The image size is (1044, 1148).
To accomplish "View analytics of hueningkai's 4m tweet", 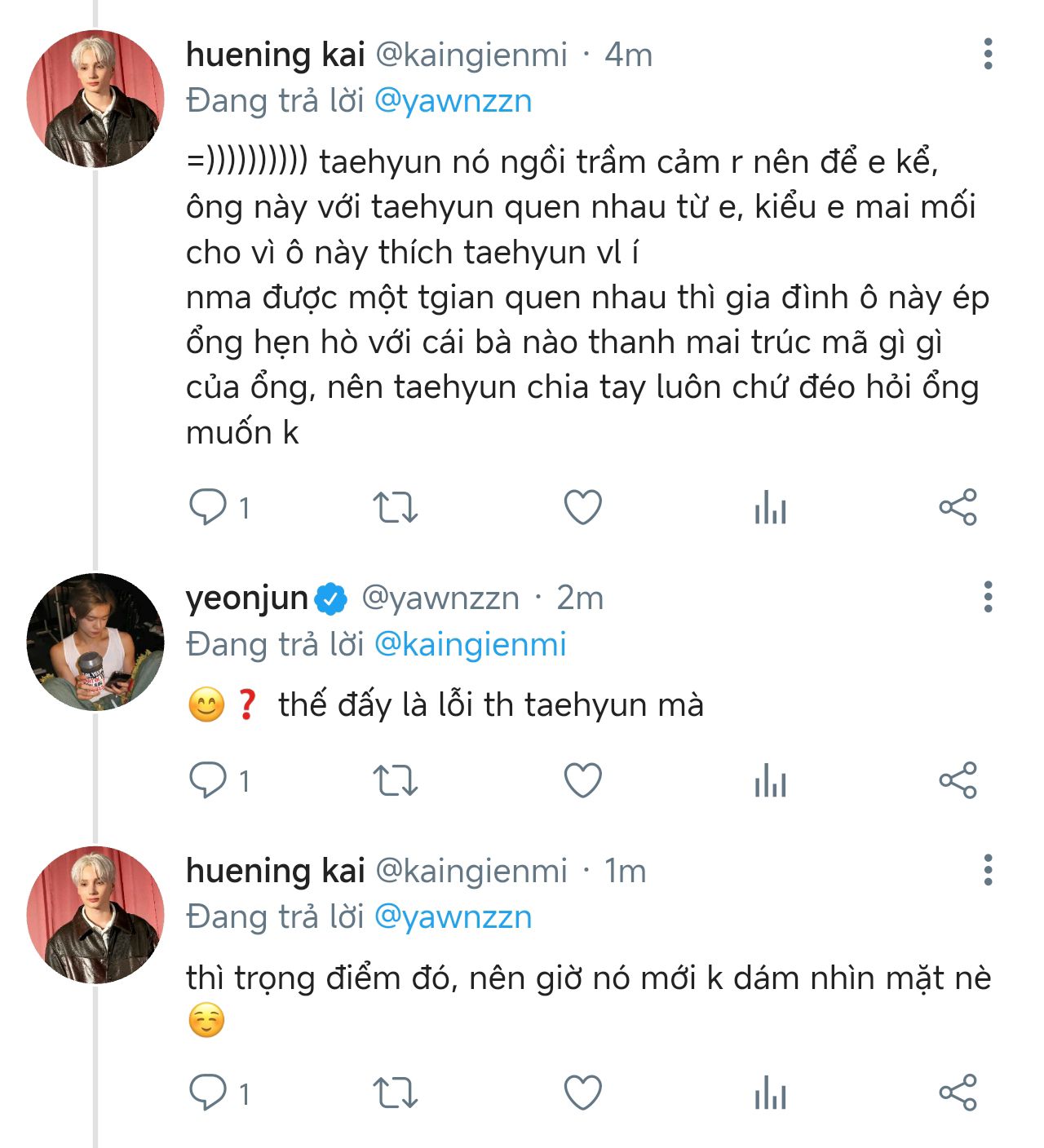I will pyautogui.click(x=770, y=507).
